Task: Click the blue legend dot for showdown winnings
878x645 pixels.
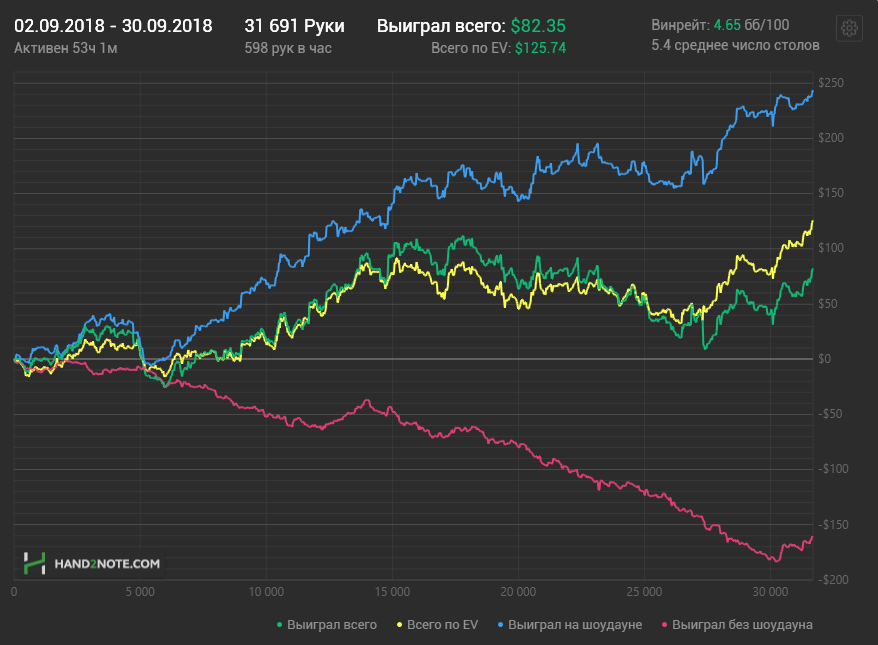Action: point(500,625)
